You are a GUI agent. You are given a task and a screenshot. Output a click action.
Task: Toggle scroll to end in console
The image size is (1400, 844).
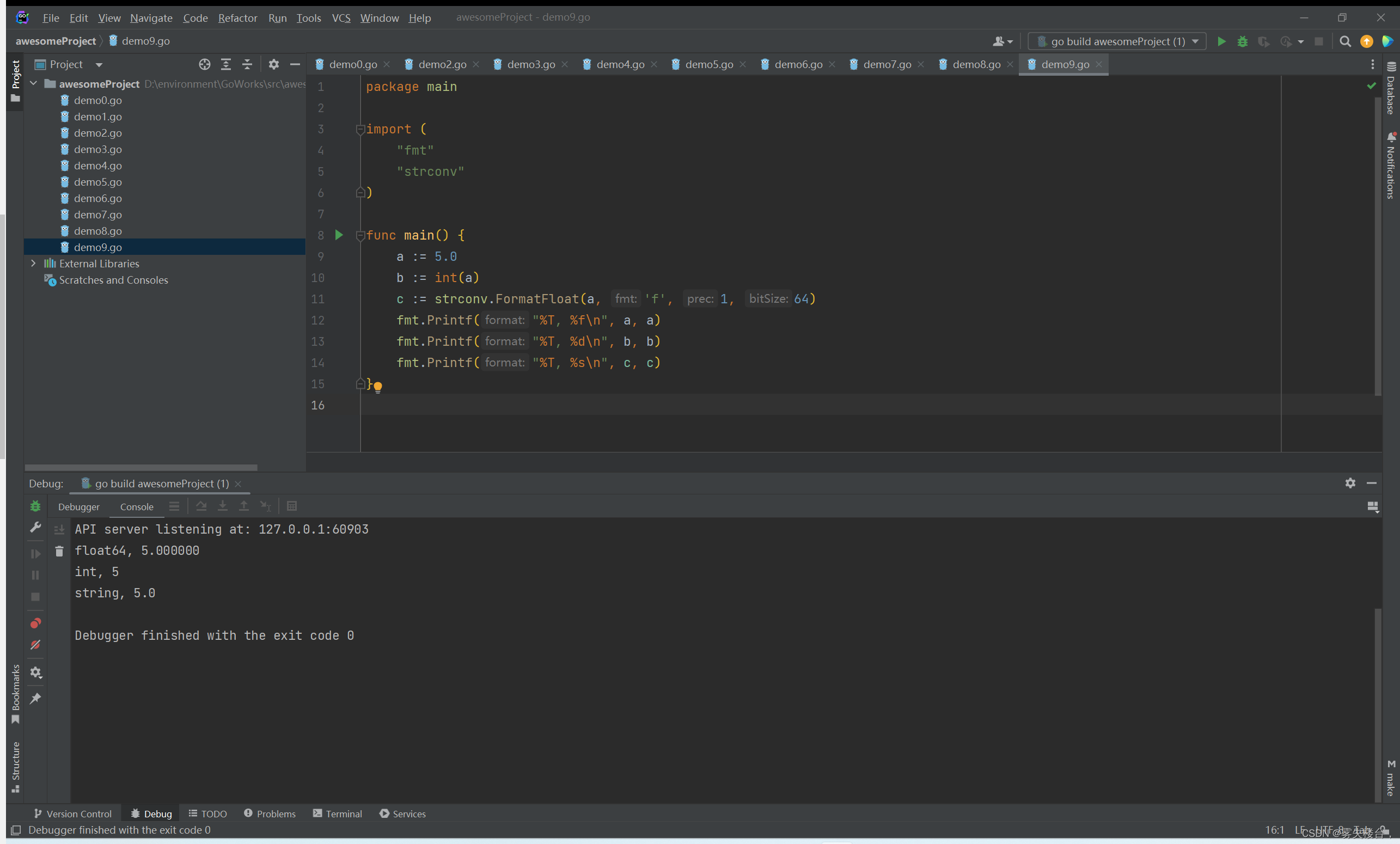point(59,530)
